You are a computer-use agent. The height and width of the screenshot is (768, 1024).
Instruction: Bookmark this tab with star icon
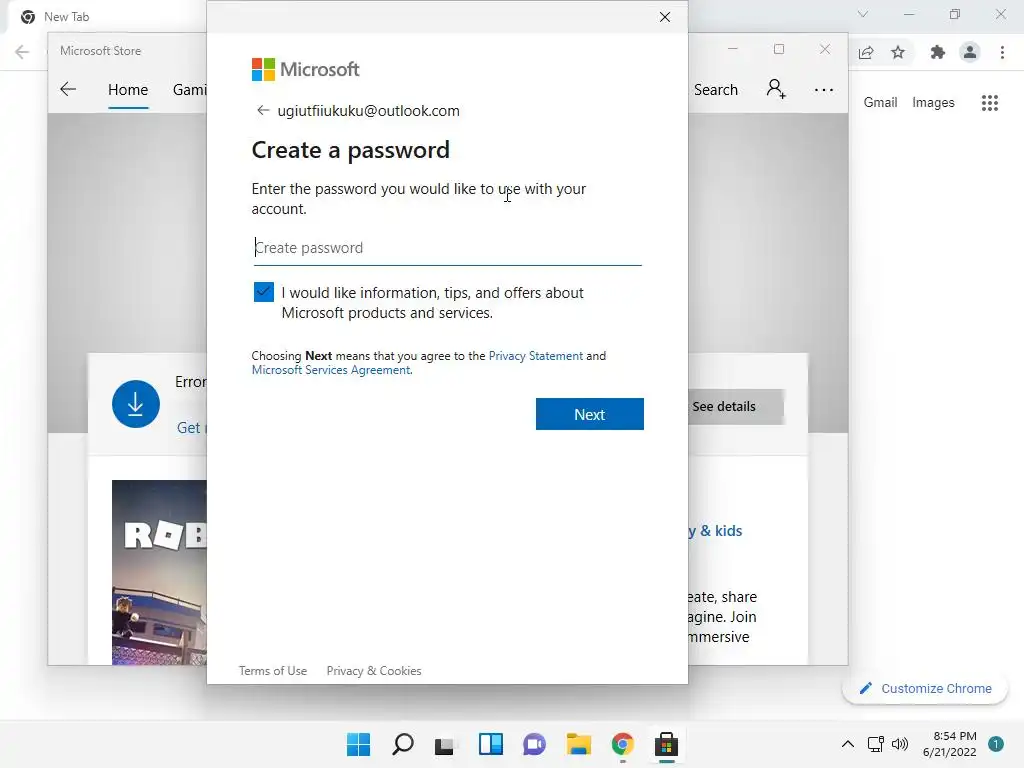[x=898, y=52]
